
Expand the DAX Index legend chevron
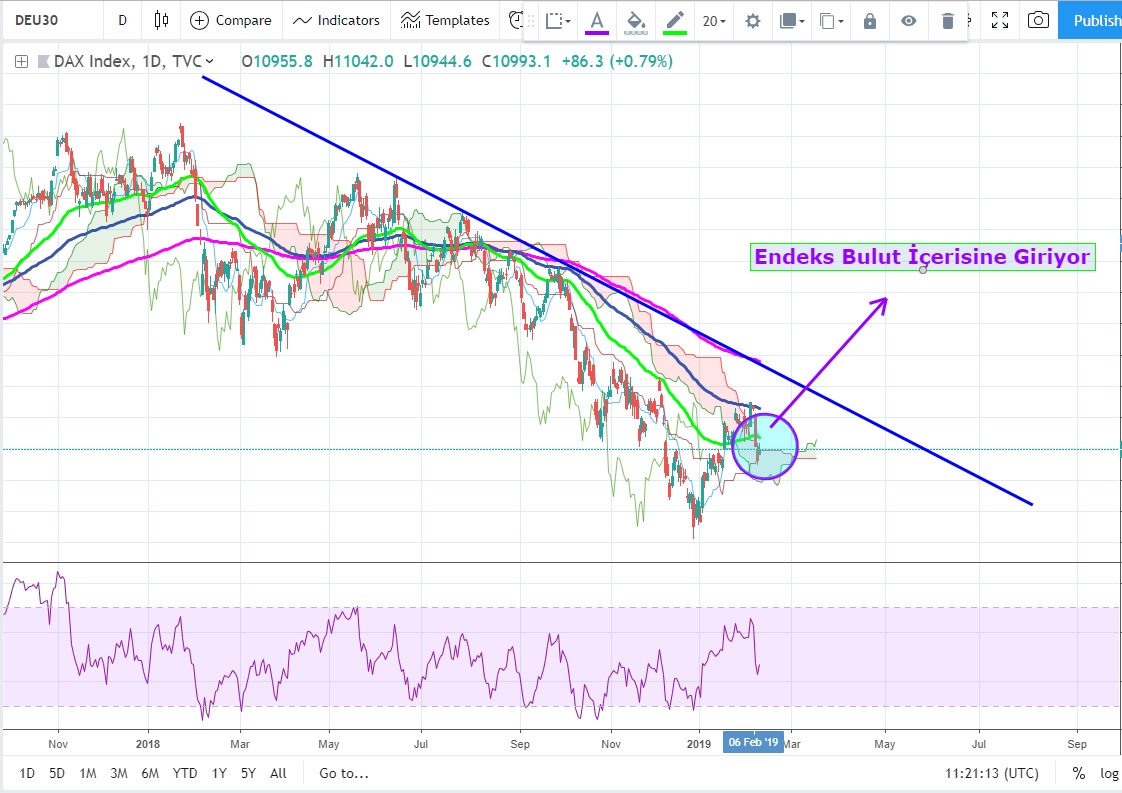coord(210,61)
